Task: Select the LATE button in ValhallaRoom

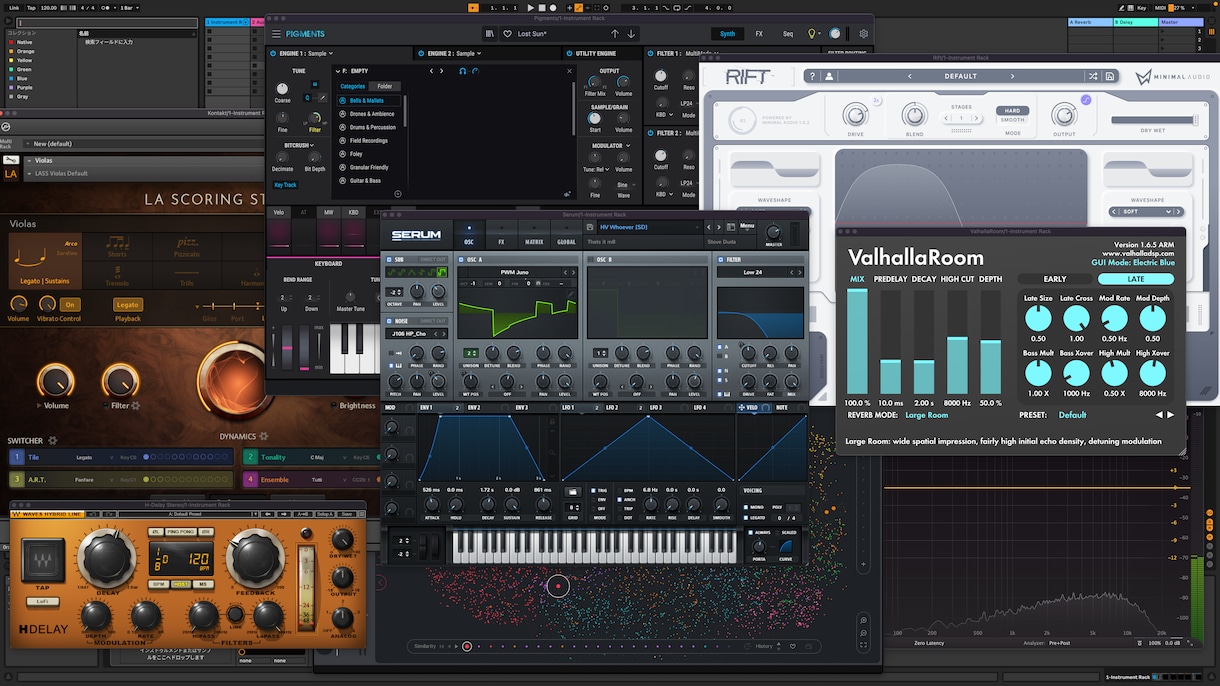Action: tap(1136, 279)
